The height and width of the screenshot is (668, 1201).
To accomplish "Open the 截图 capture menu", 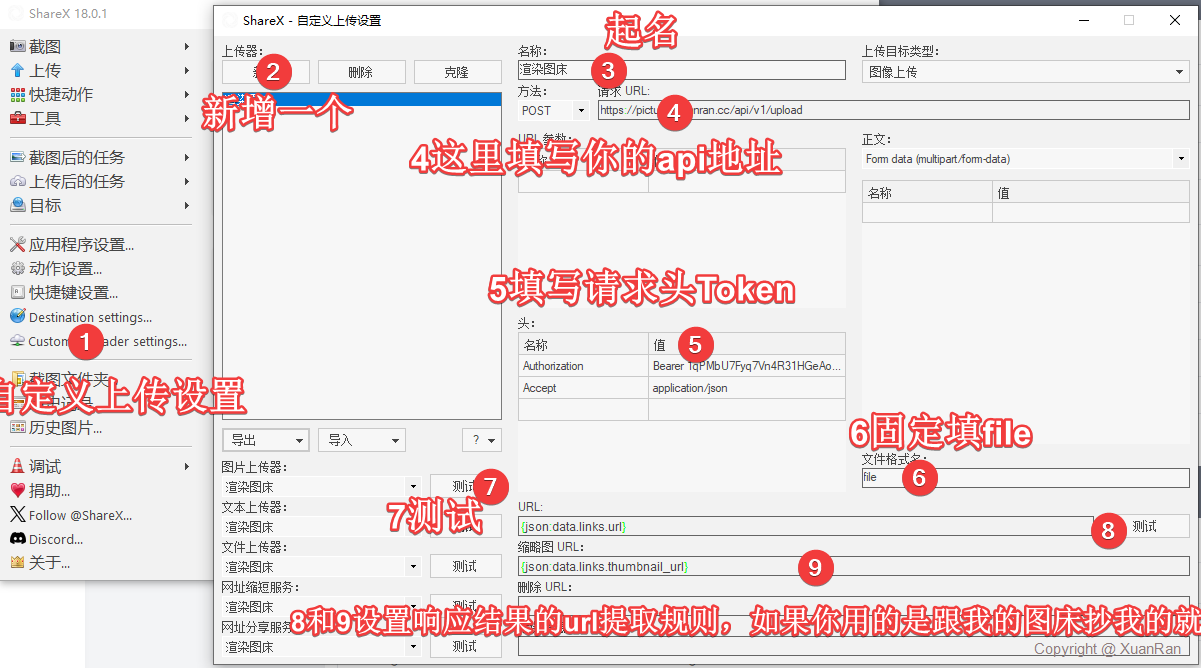I will (45, 47).
